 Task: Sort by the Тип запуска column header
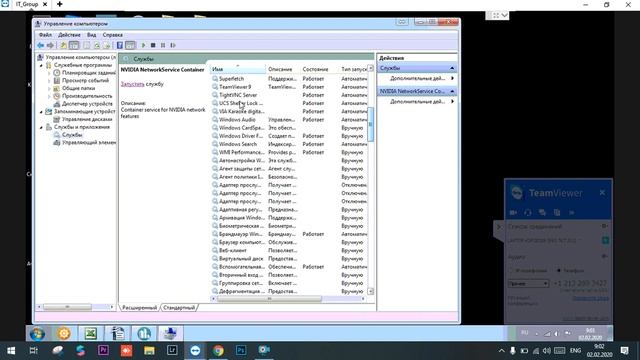click(x=353, y=69)
